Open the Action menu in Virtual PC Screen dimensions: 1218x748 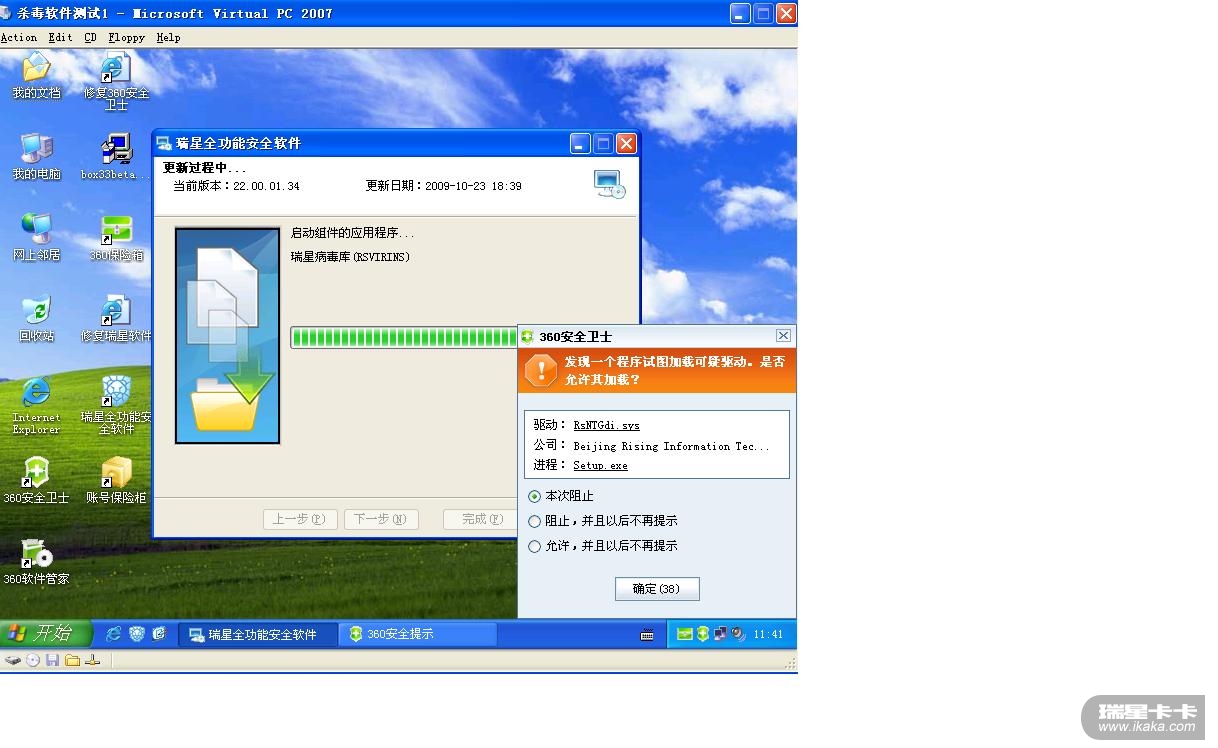click(x=19, y=37)
